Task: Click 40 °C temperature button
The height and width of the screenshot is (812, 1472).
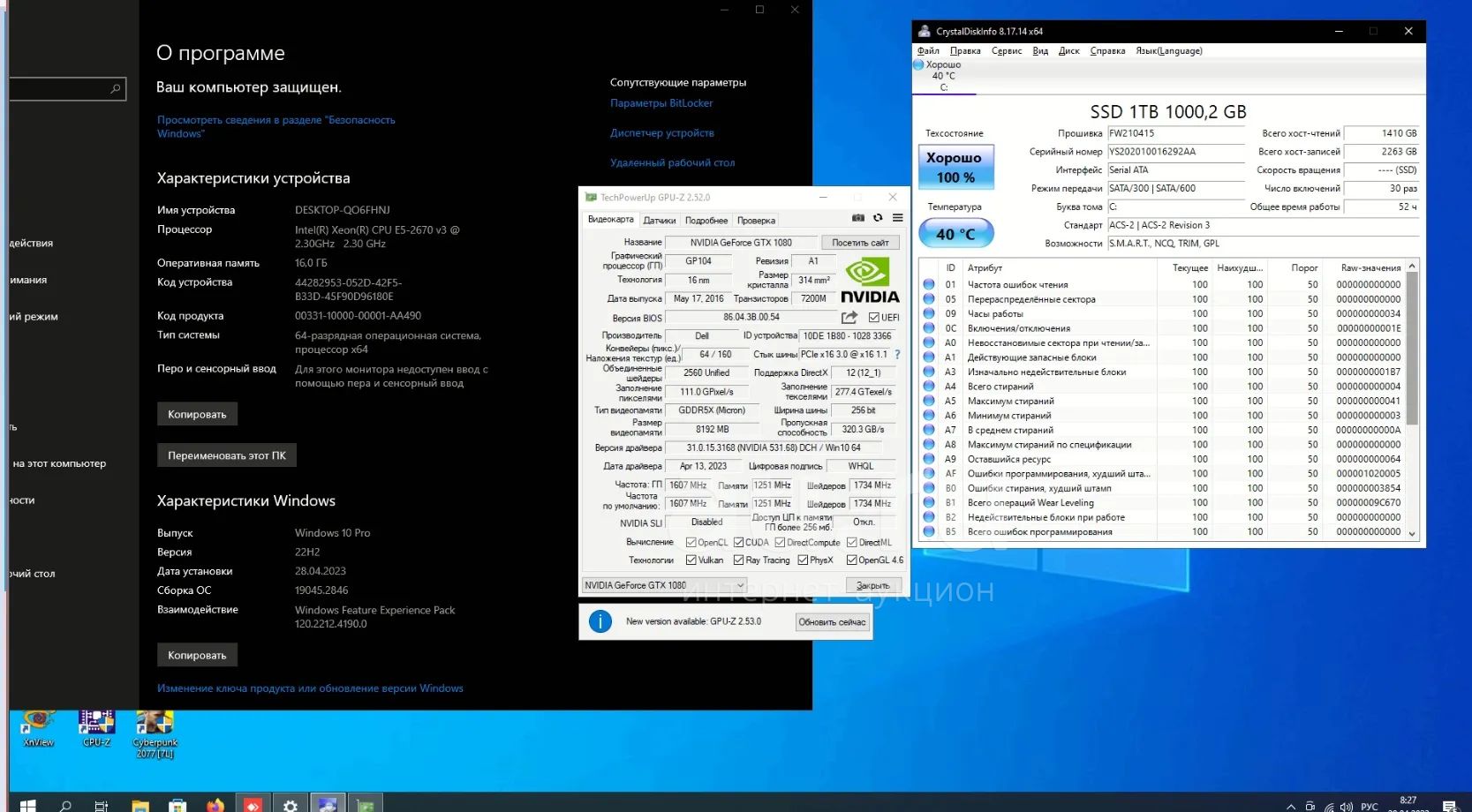Action: [955, 234]
